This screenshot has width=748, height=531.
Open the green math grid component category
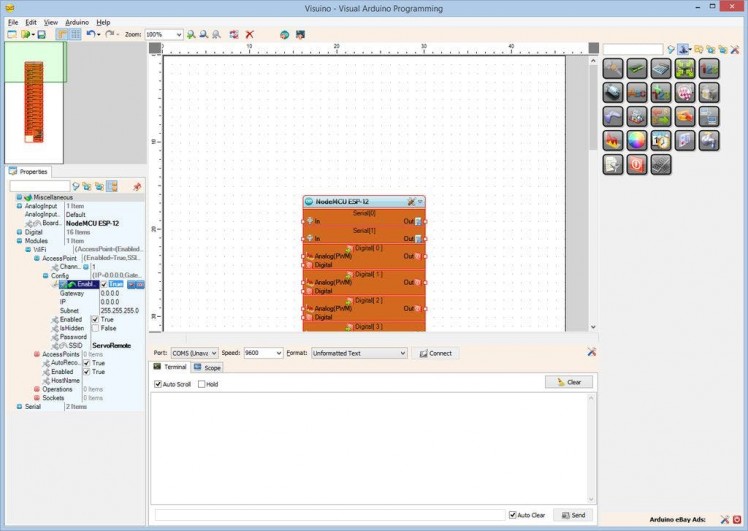[685, 69]
